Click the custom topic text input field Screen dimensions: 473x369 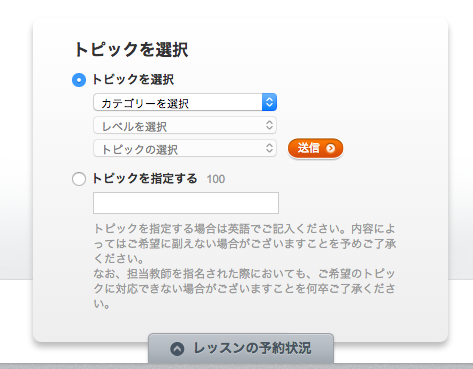[x=186, y=203]
